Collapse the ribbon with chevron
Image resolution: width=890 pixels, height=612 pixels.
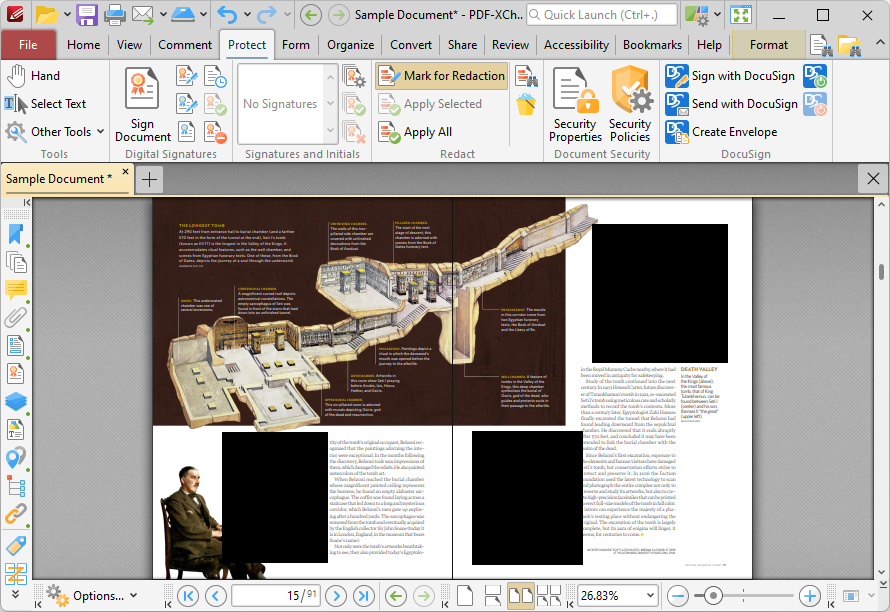click(x=879, y=43)
